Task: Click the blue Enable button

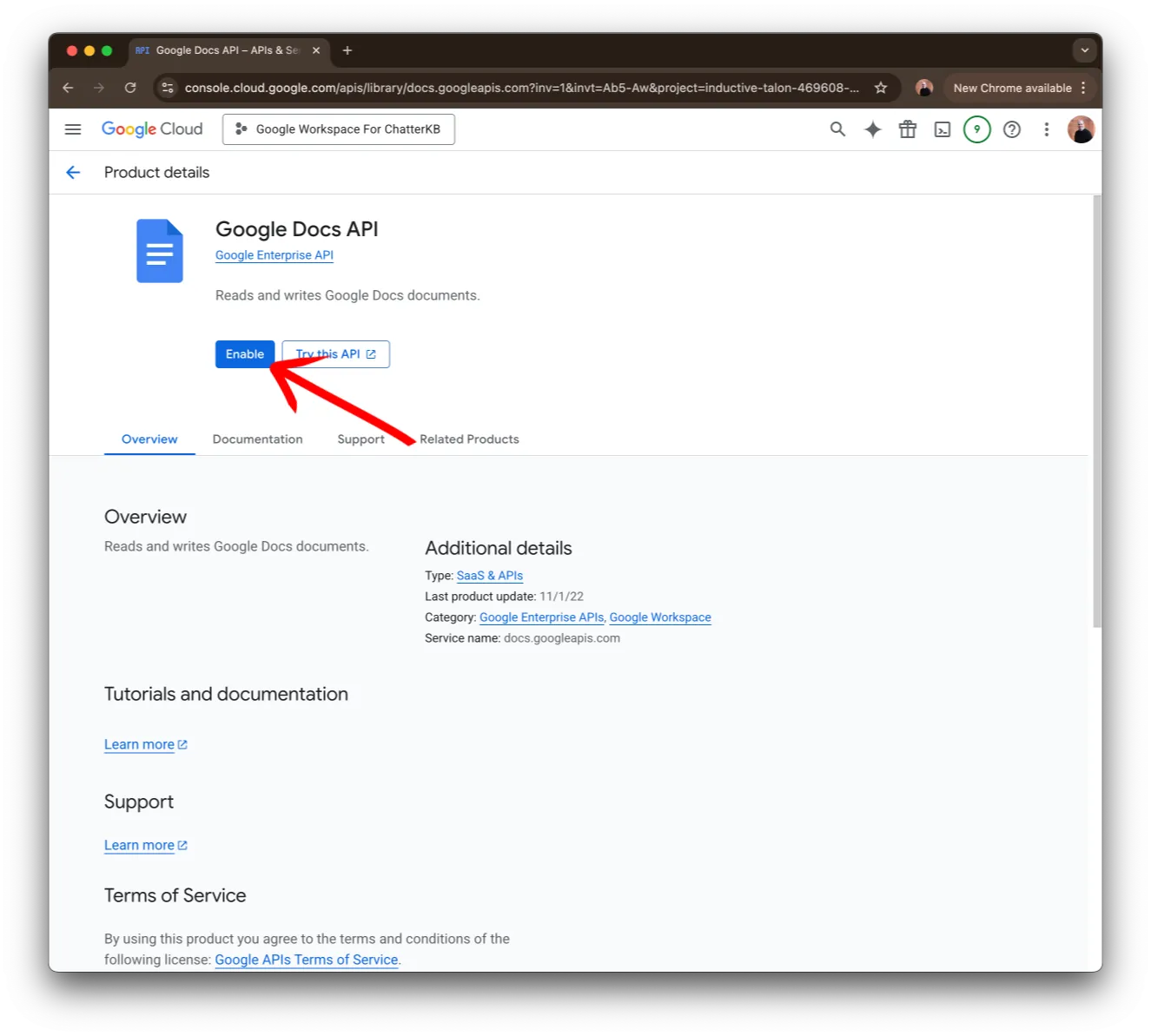Action: [245, 354]
